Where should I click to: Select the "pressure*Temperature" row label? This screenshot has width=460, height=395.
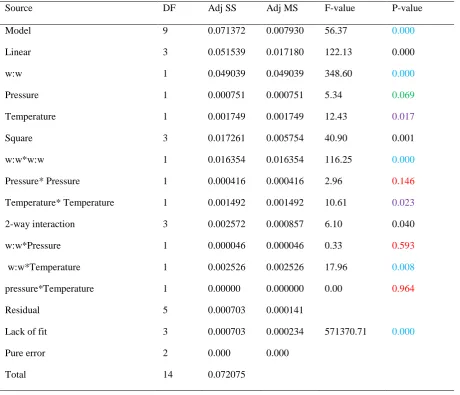pos(49,289)
